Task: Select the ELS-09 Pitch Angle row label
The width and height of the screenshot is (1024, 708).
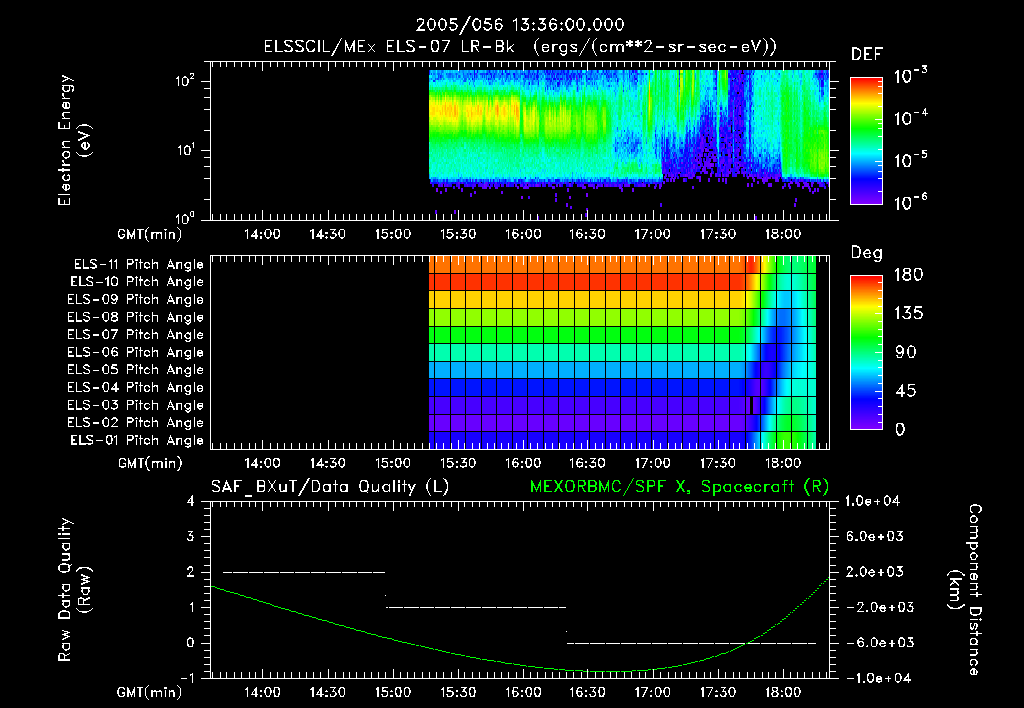Action: [x=135, y=300]
